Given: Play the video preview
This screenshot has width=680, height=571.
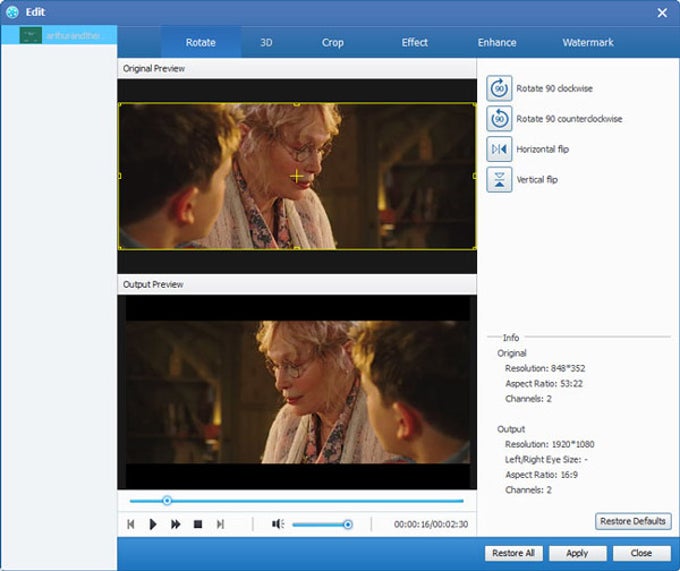Looking at the screenshot, I should pyautogui.click(x=153, y=524).
